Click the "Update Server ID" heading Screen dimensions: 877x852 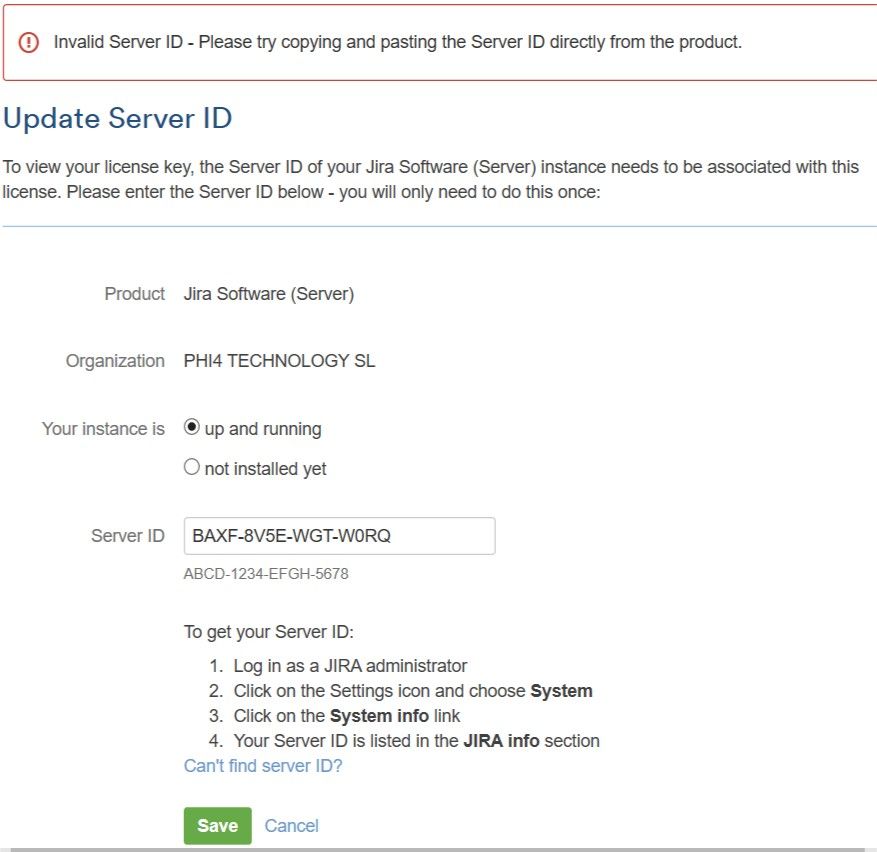point(117,119)
